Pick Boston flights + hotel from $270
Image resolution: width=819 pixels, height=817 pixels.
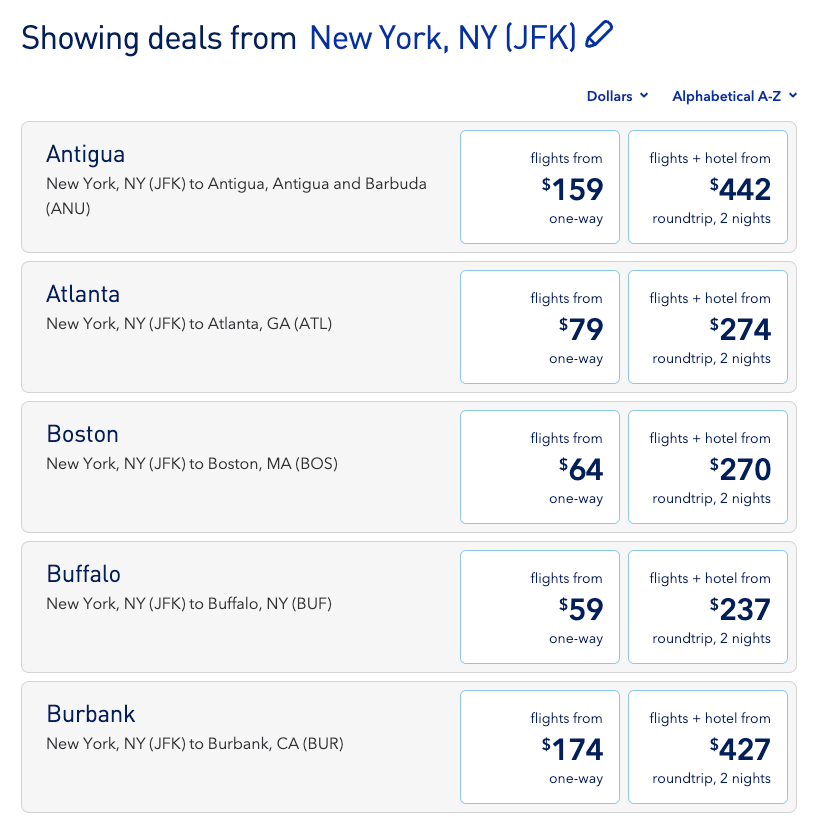click(x=708, y=467)
